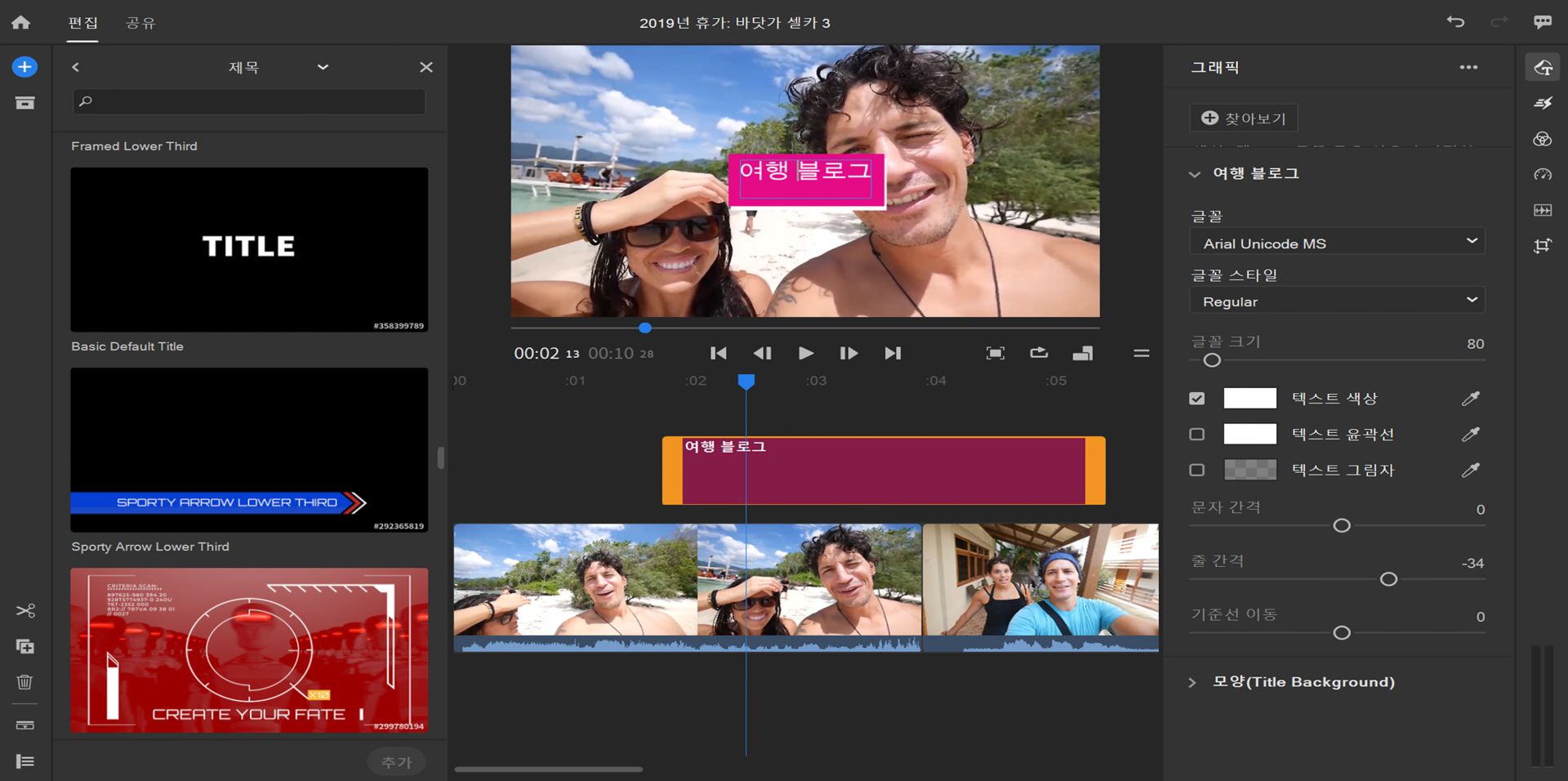Screen dimensions: 1568x781
Task: Expand the 모양(Title Background) section
Action: coord(1192,682)
